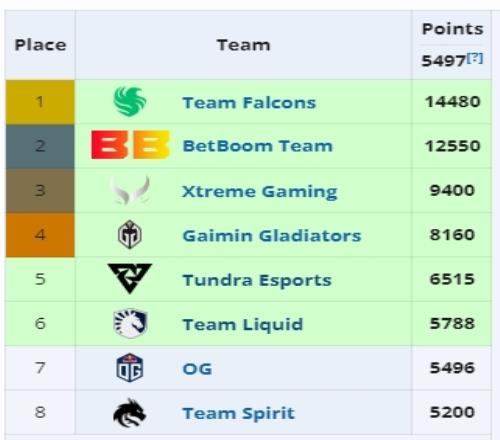Click the OG shield logo
This screenshot has height=440, width=500.
pos(130,368)
